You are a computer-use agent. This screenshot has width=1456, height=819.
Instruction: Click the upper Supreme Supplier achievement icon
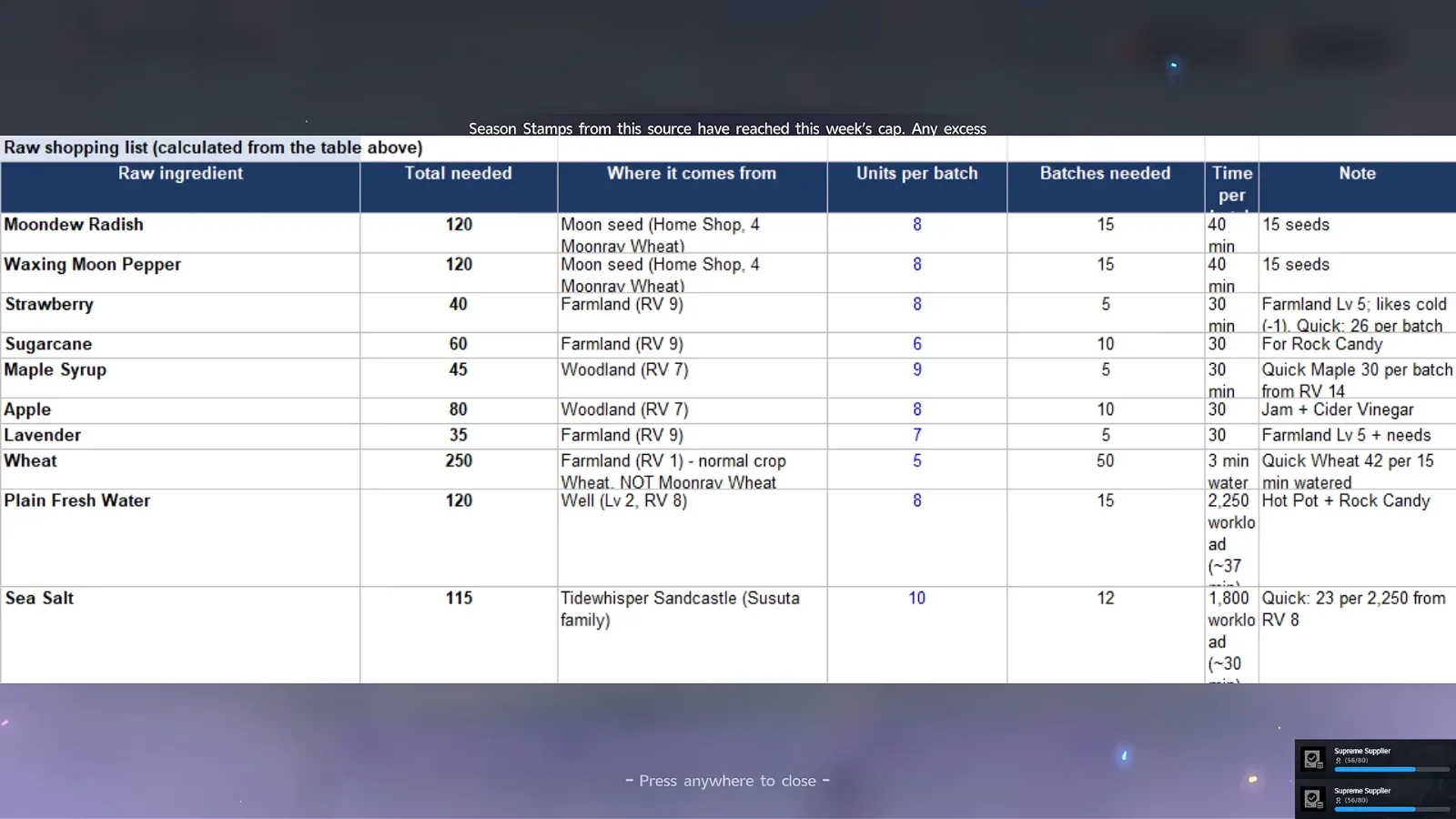[x=1313, y=759]
